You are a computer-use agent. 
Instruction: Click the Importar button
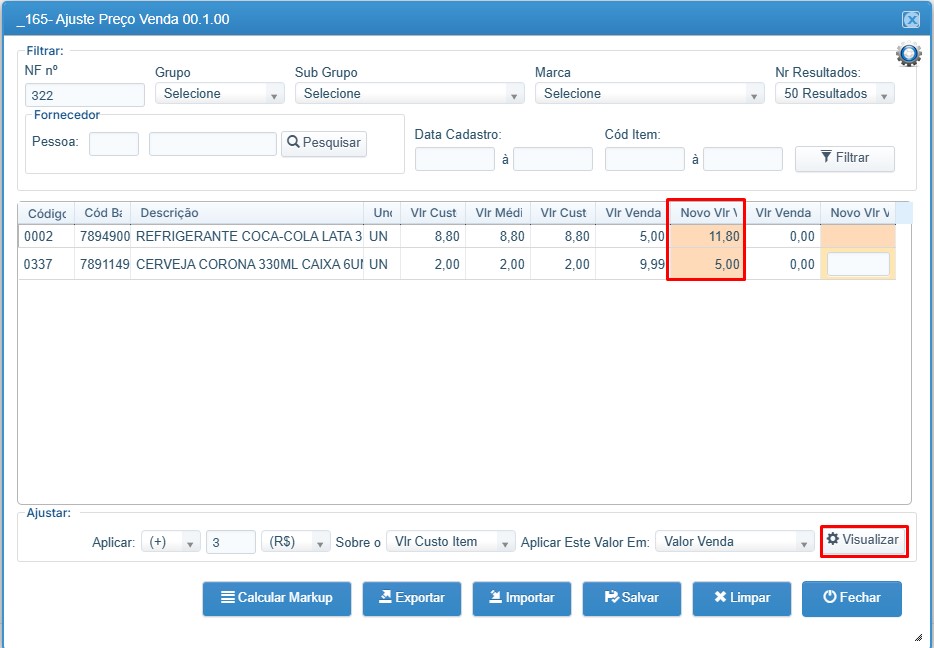522,598
